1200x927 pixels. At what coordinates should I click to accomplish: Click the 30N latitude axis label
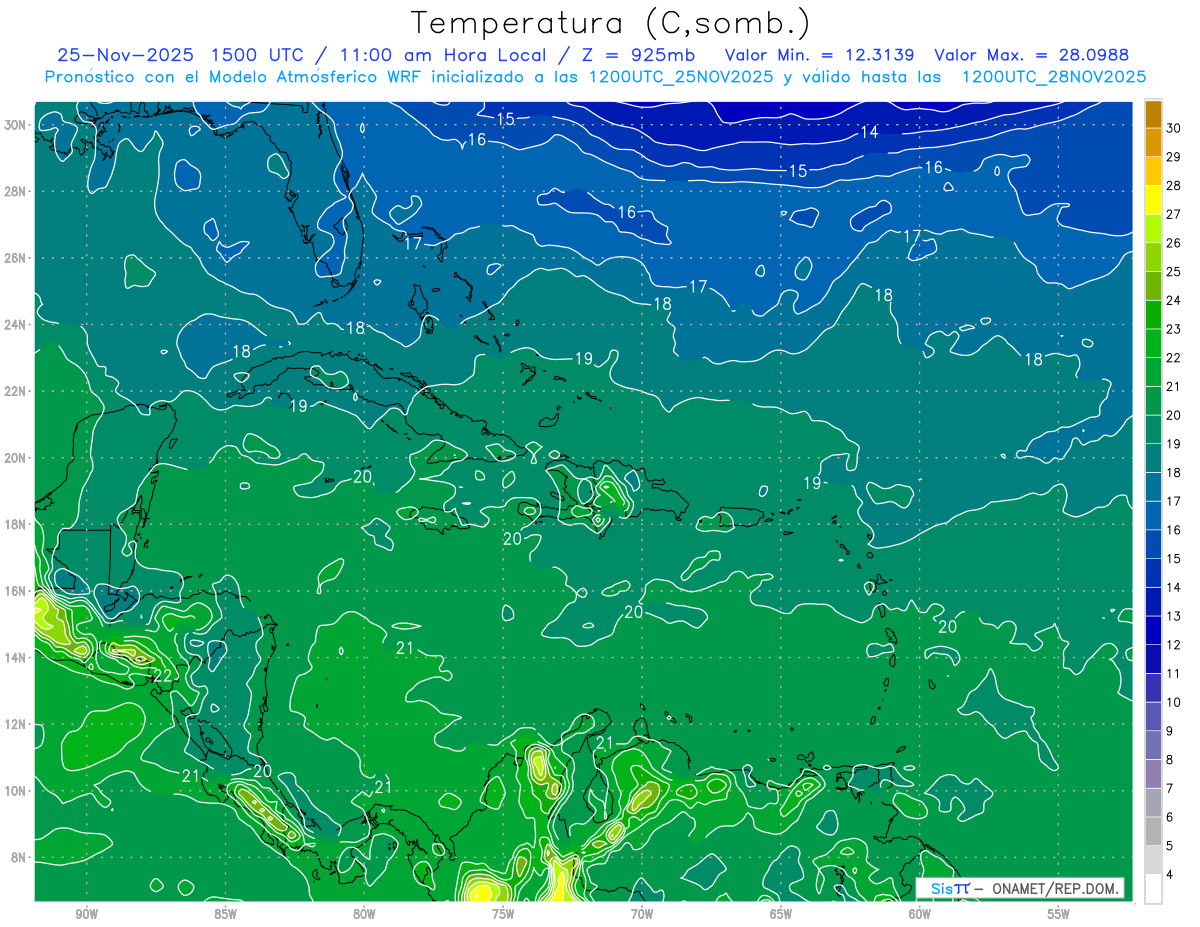coord(15,125)
